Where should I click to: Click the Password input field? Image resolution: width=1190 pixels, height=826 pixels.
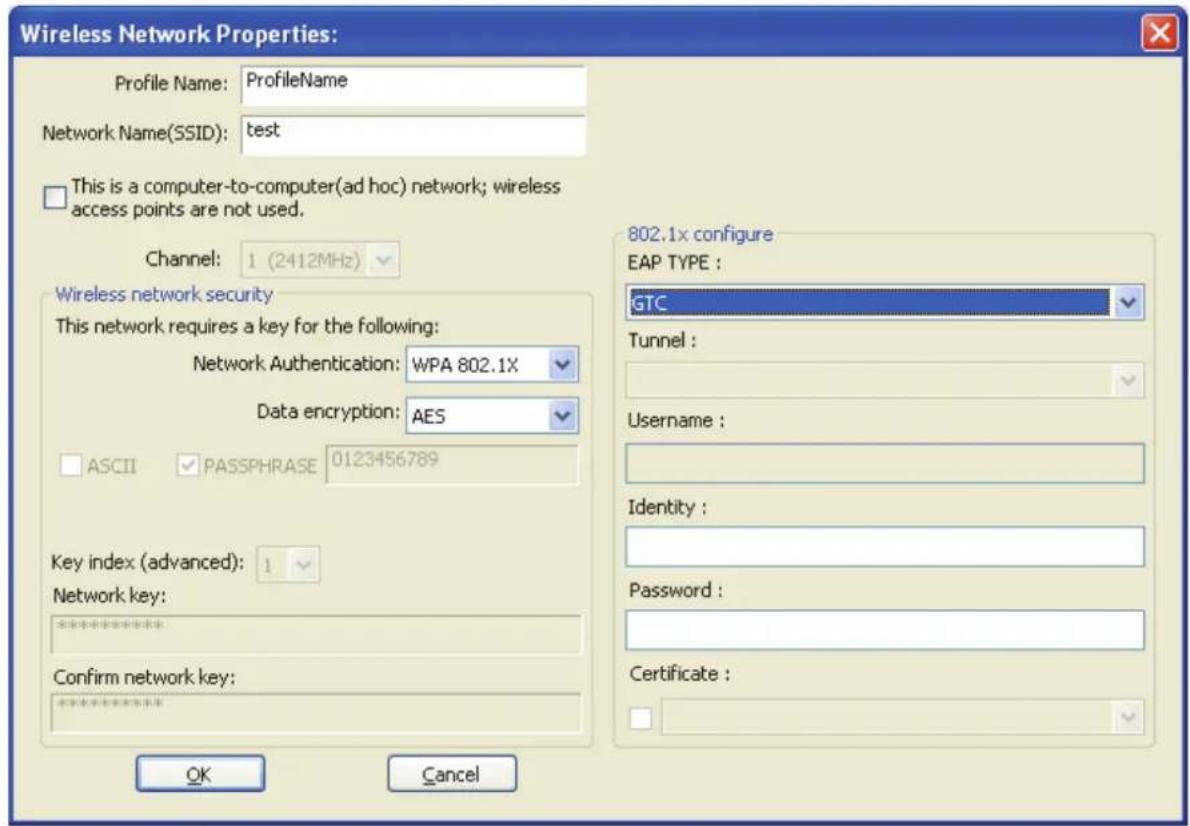click(885, 629)
